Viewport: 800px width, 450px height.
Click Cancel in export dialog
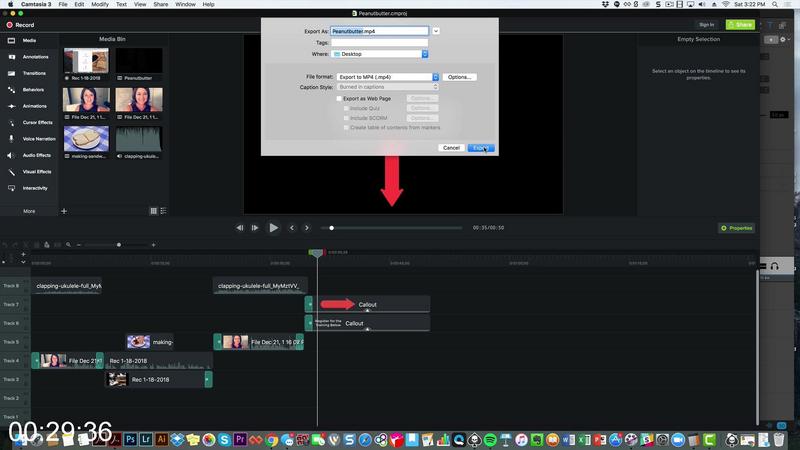pos(451,148)
